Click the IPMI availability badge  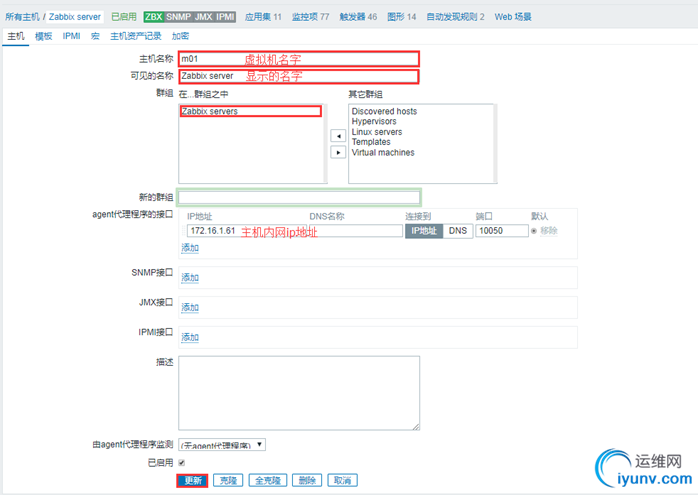[225, 17]
